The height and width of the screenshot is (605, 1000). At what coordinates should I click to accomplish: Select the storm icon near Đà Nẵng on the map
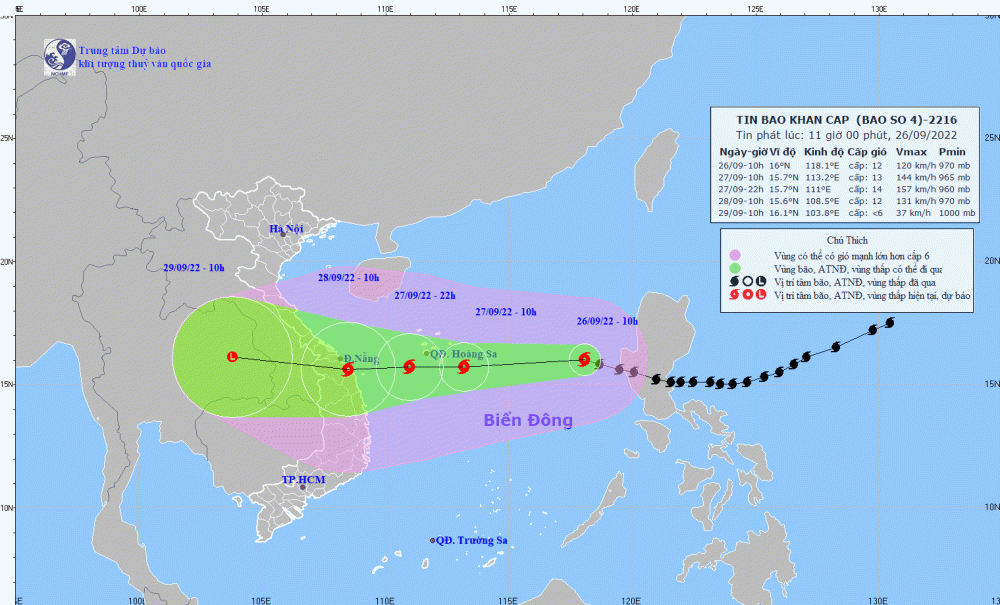[x=347, y=369]
